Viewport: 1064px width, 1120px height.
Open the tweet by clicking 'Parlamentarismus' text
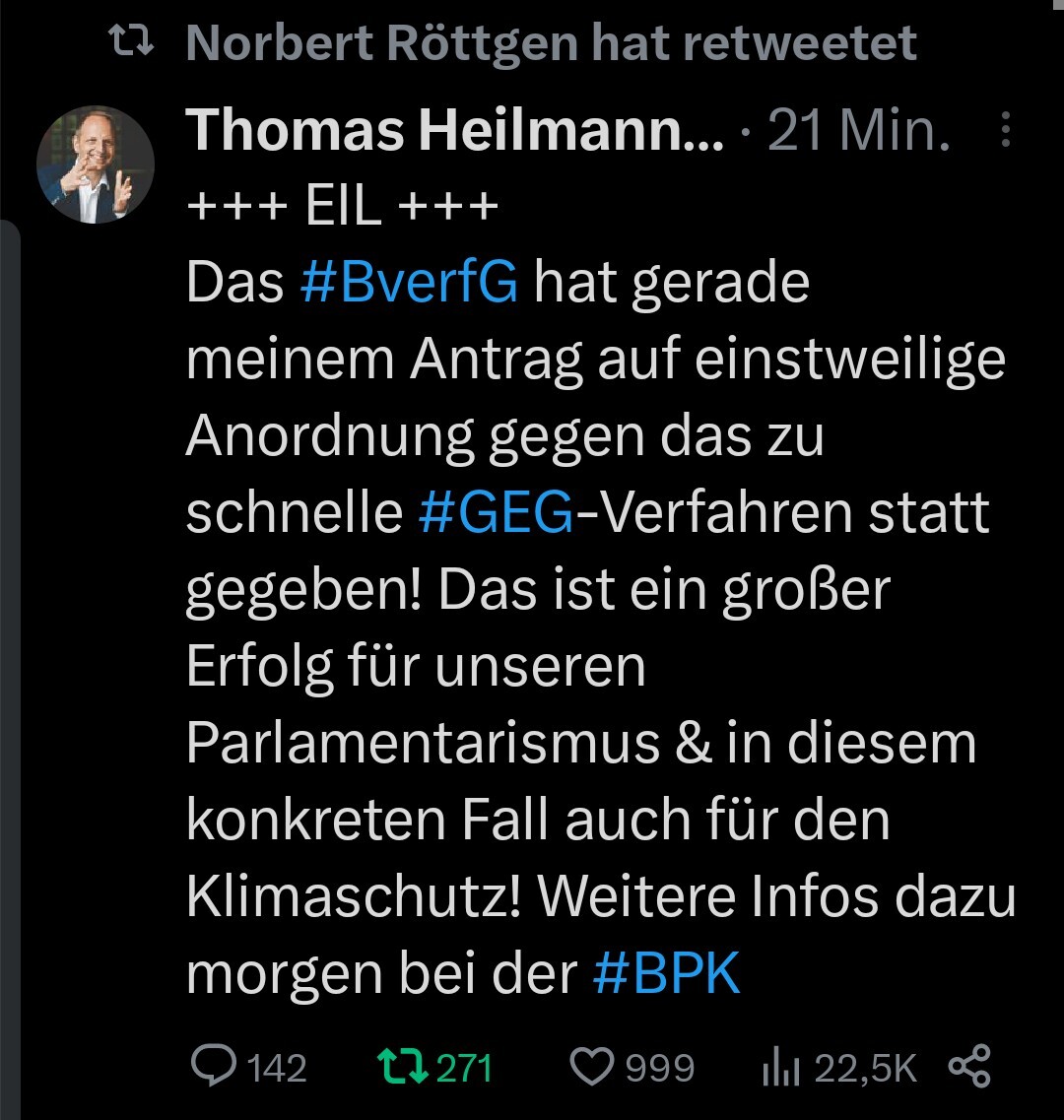(423, 742)
